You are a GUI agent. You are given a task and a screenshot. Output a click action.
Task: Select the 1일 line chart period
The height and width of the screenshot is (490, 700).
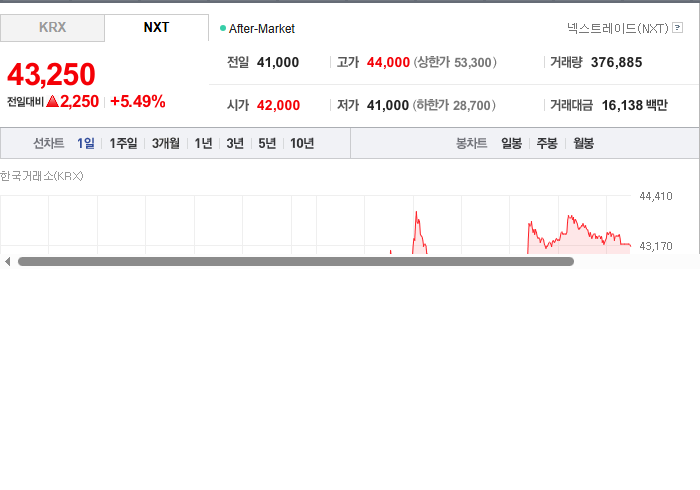point(86,143)
